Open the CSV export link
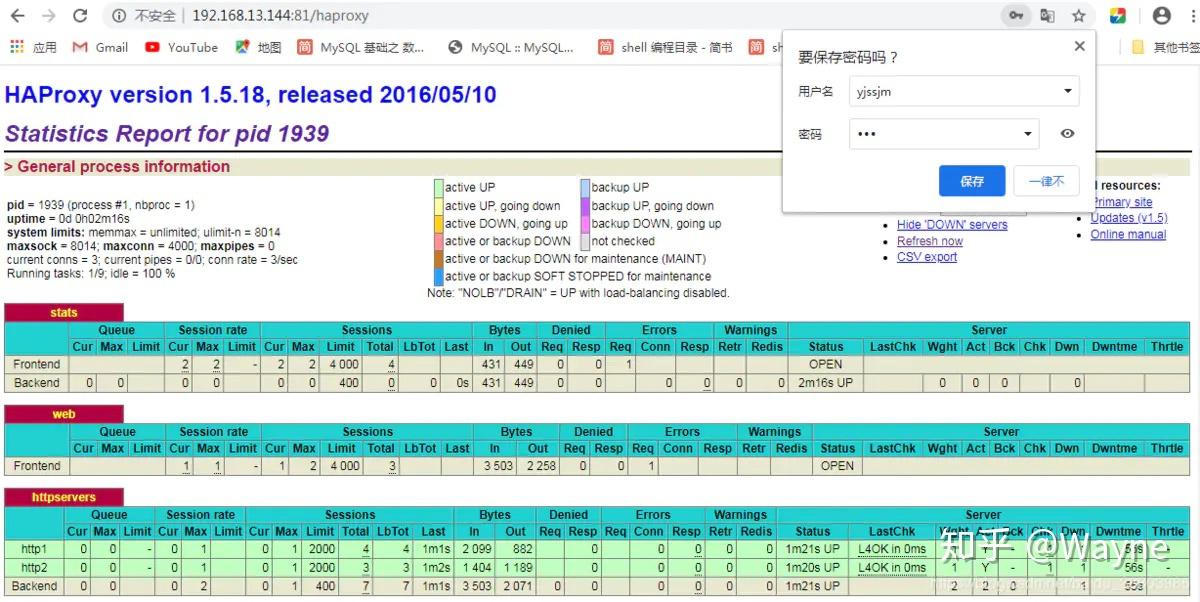 926,257
